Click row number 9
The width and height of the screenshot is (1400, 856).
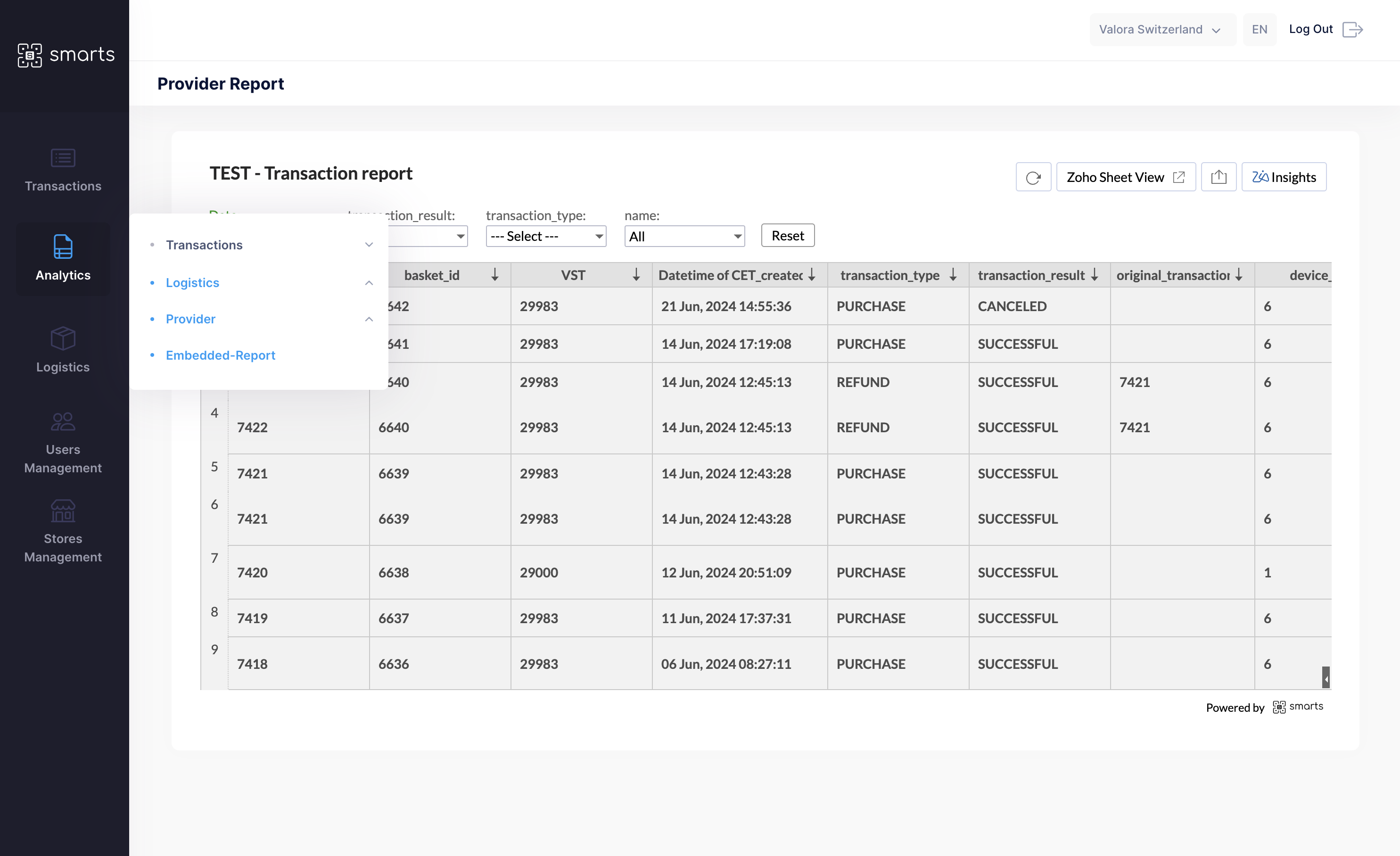(x=214, y=649)
